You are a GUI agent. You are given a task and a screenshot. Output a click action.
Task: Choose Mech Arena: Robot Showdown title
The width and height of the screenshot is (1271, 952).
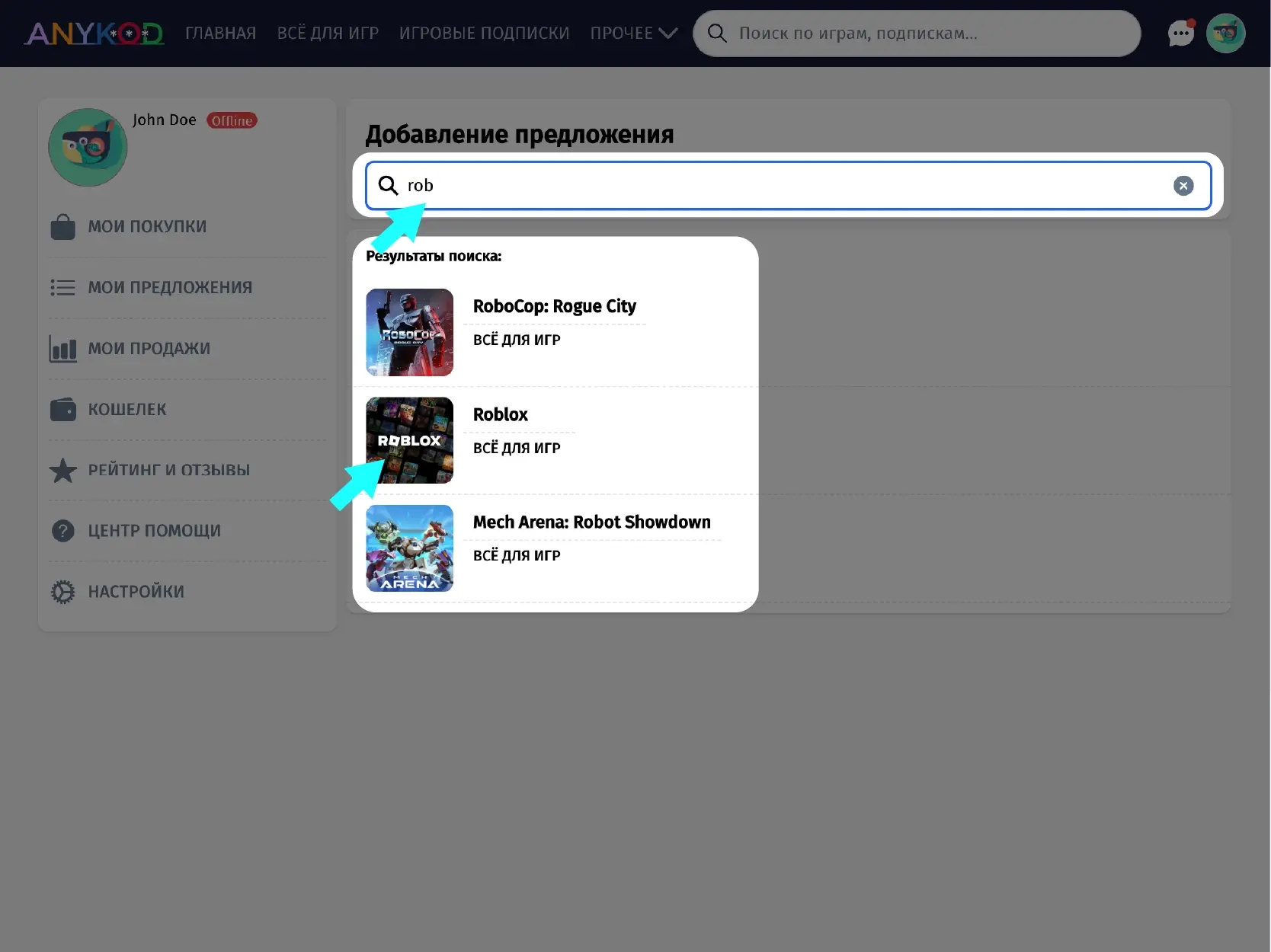point(592,522)
